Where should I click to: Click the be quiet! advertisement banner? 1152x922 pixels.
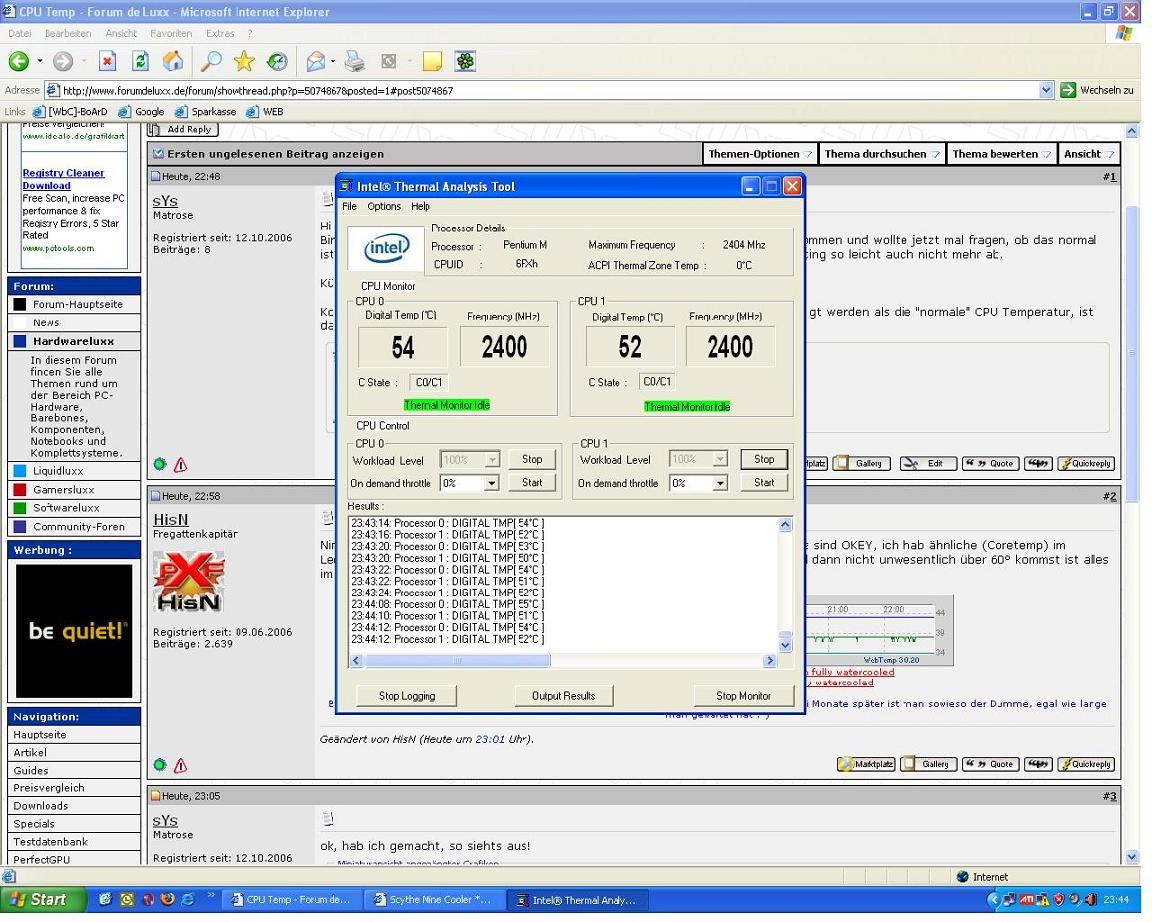pyautogui.click(x=73, y=630)
